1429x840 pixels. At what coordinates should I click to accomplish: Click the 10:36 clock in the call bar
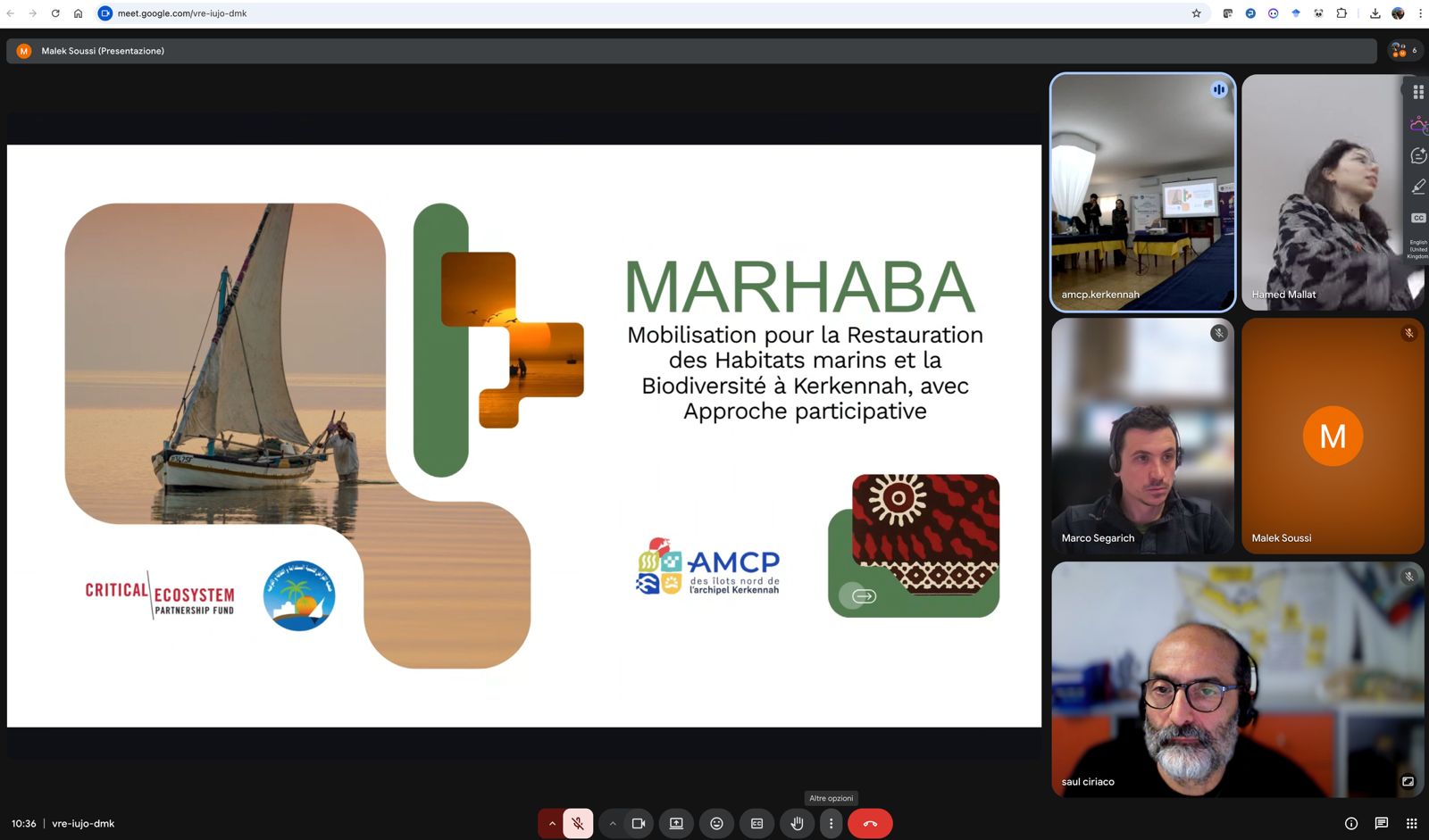[24, 823]
